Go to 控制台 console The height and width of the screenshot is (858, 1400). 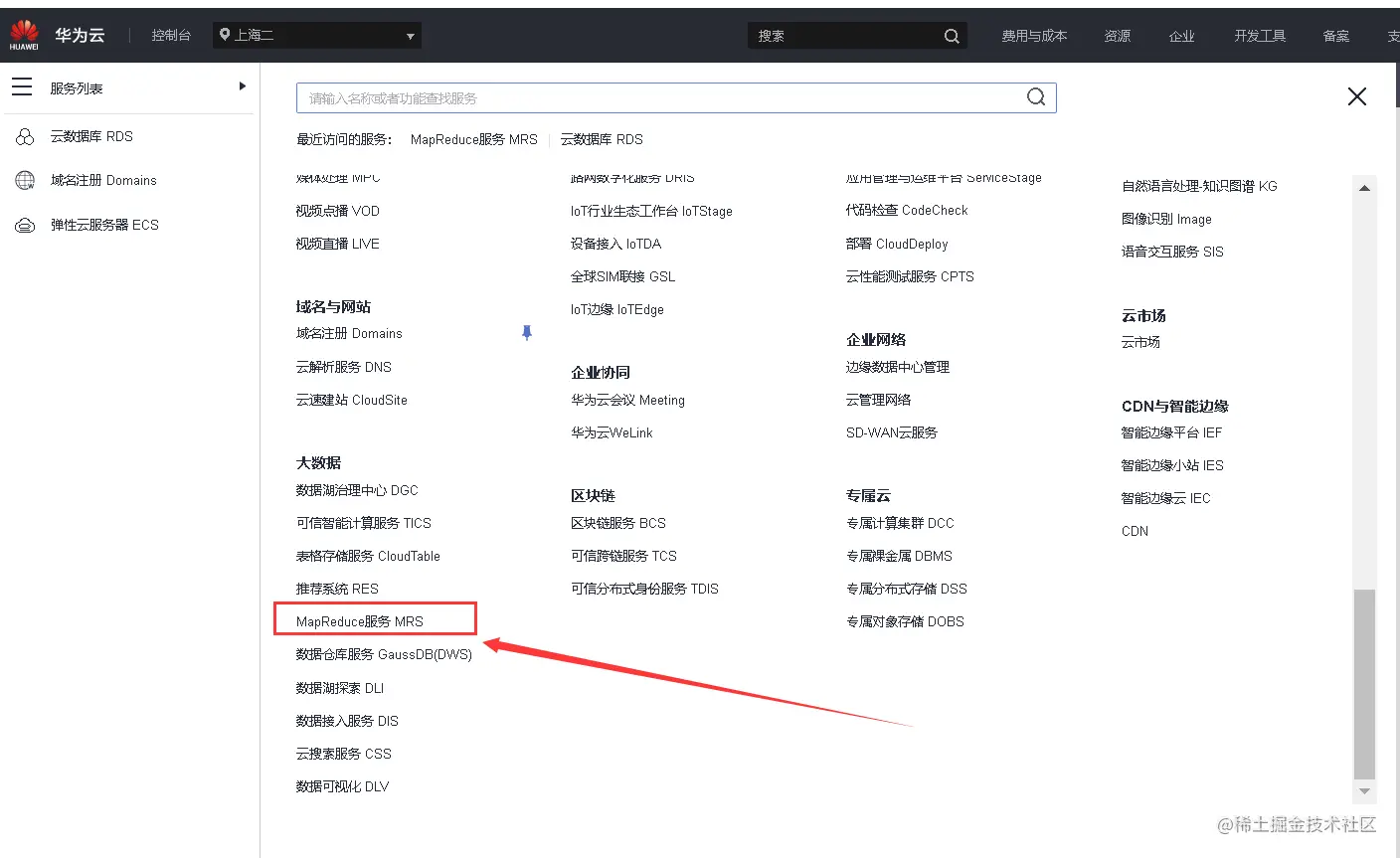coord(171,35)
